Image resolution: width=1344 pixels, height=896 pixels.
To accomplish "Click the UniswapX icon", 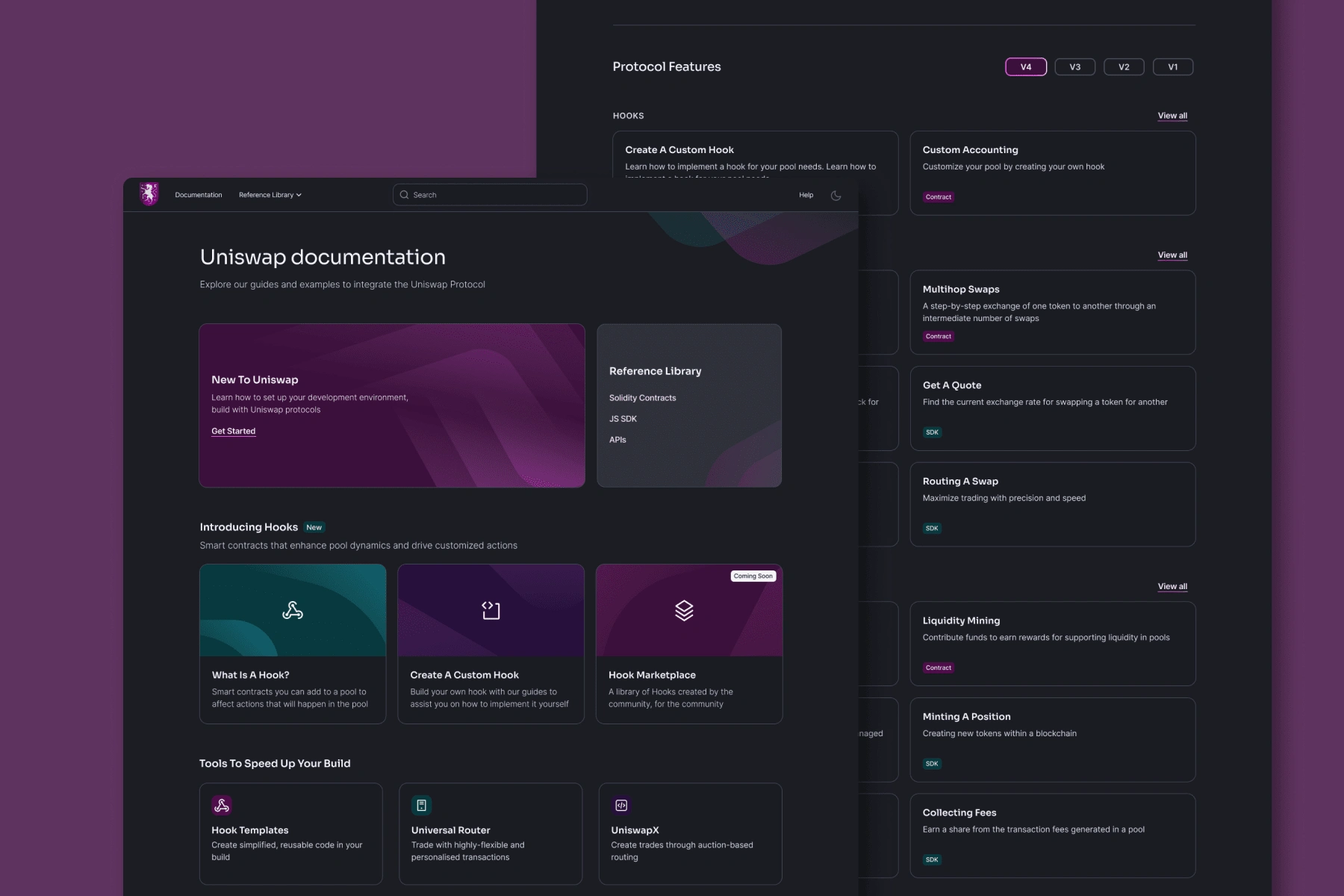I will point(621,805).
